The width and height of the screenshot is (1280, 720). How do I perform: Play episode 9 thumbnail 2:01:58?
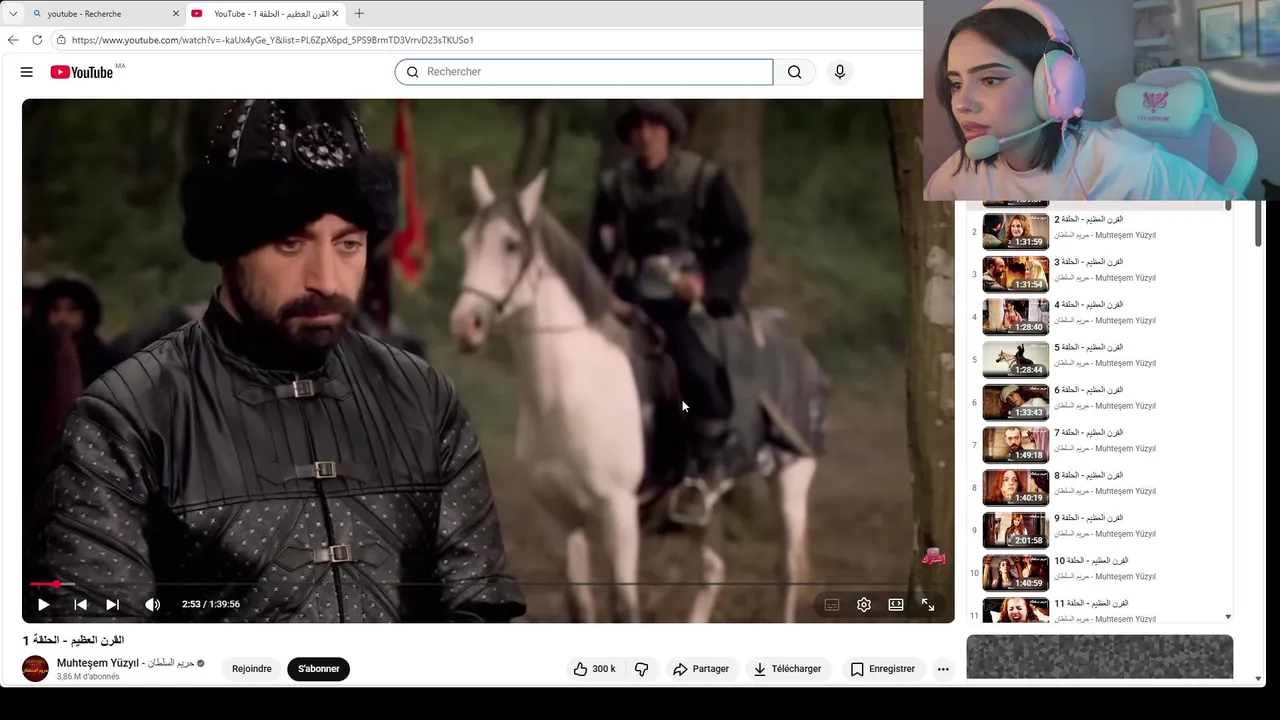click(x=1015, y=530)
